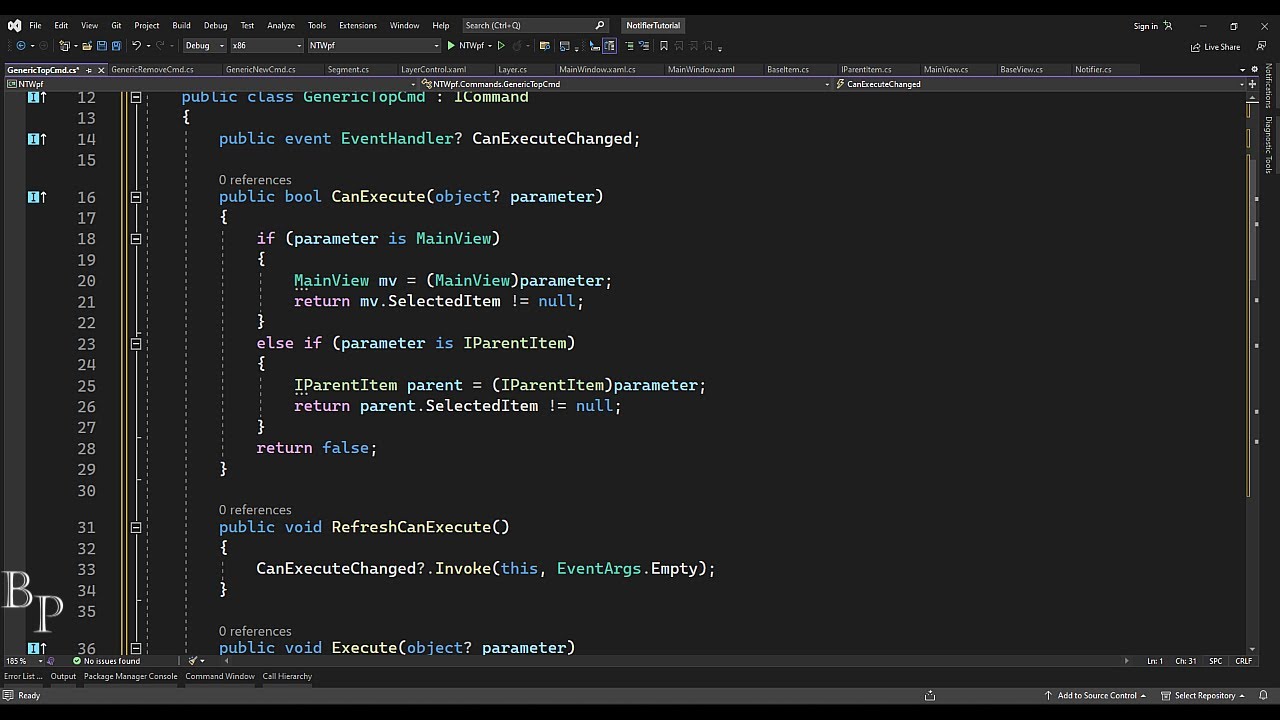Click inheritance margin icon on line 16

click(37, 197)
